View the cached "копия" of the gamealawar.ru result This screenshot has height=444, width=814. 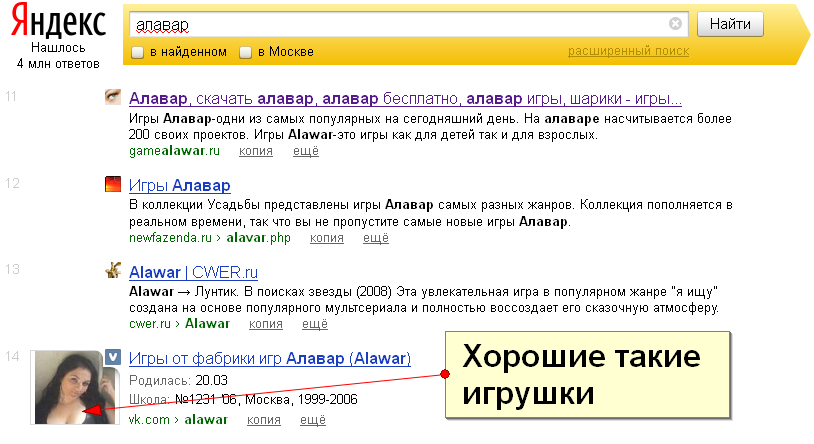[257, 151]
